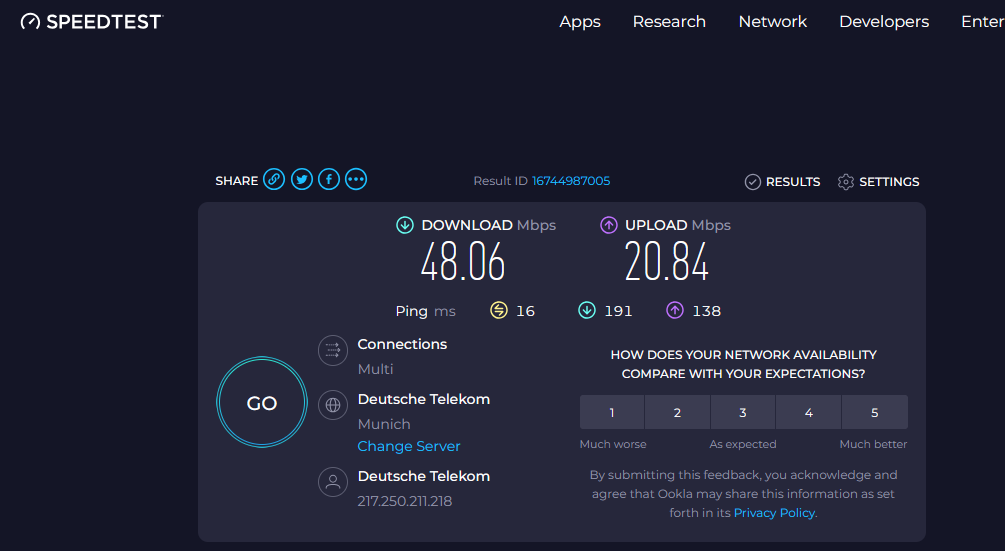Click the 'As expected' label
This screenshot has height=551, width=1005.
click(743, 444)
